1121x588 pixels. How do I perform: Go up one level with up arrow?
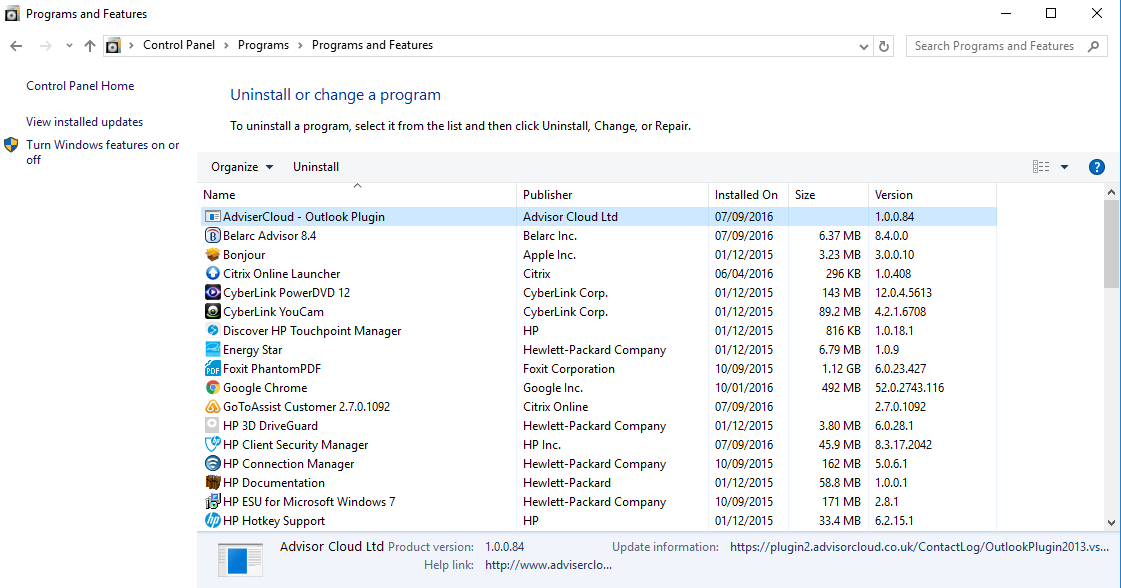click(90, 46)
